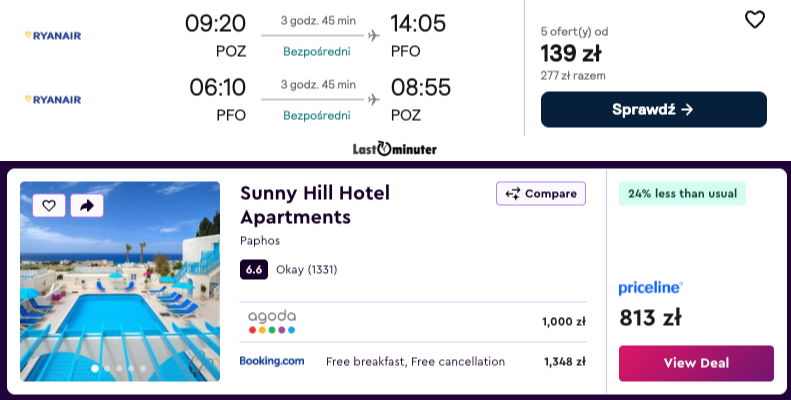Click the 6.6 rating badge

pyautogui.click(x=254, y=269)
